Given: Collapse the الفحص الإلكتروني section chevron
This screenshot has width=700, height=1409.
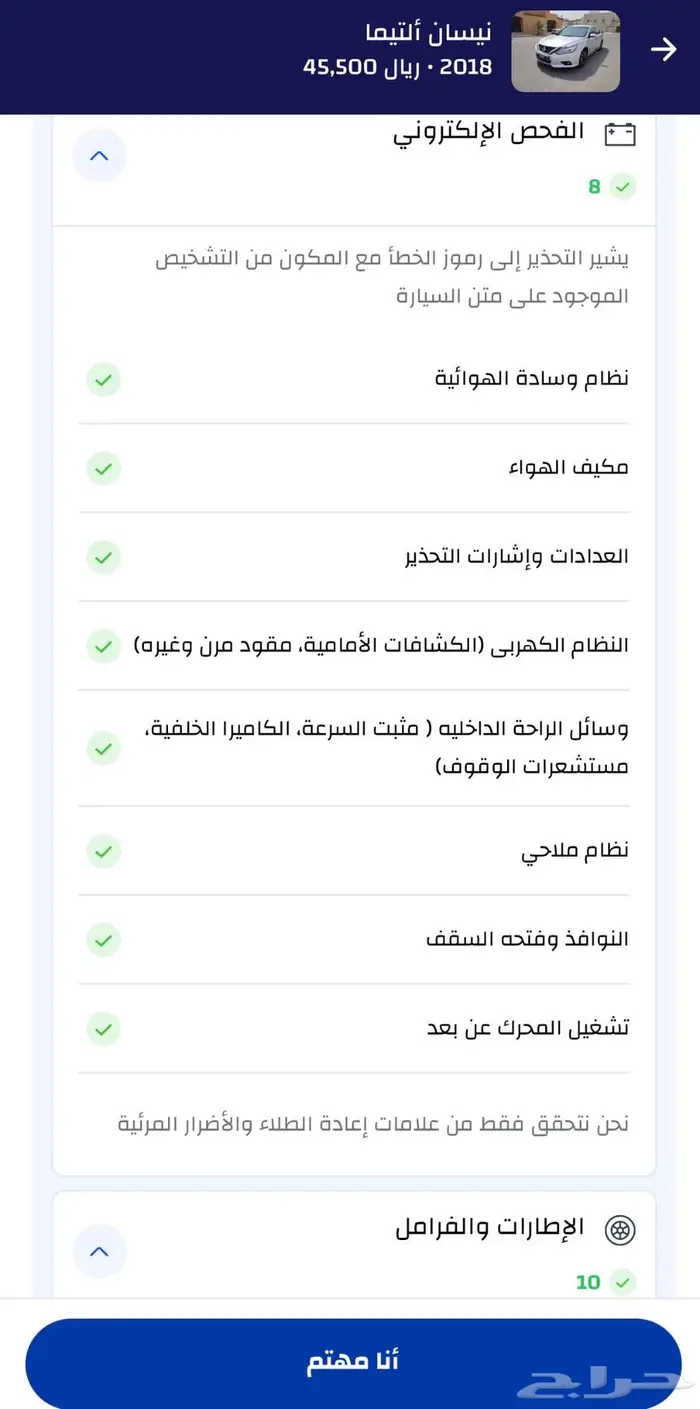Looking at the screenshot, I should (100, 156).
